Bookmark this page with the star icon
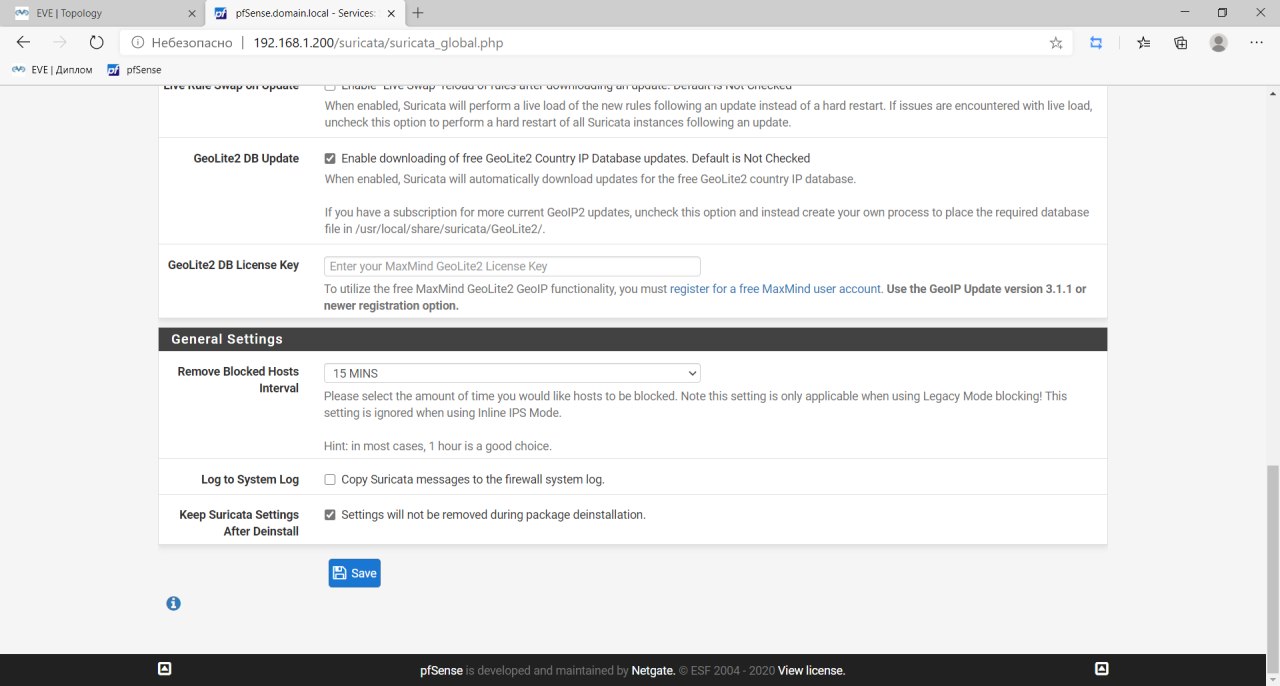This screenshot has width=1280, height=686. click(x=1056, y=43)
